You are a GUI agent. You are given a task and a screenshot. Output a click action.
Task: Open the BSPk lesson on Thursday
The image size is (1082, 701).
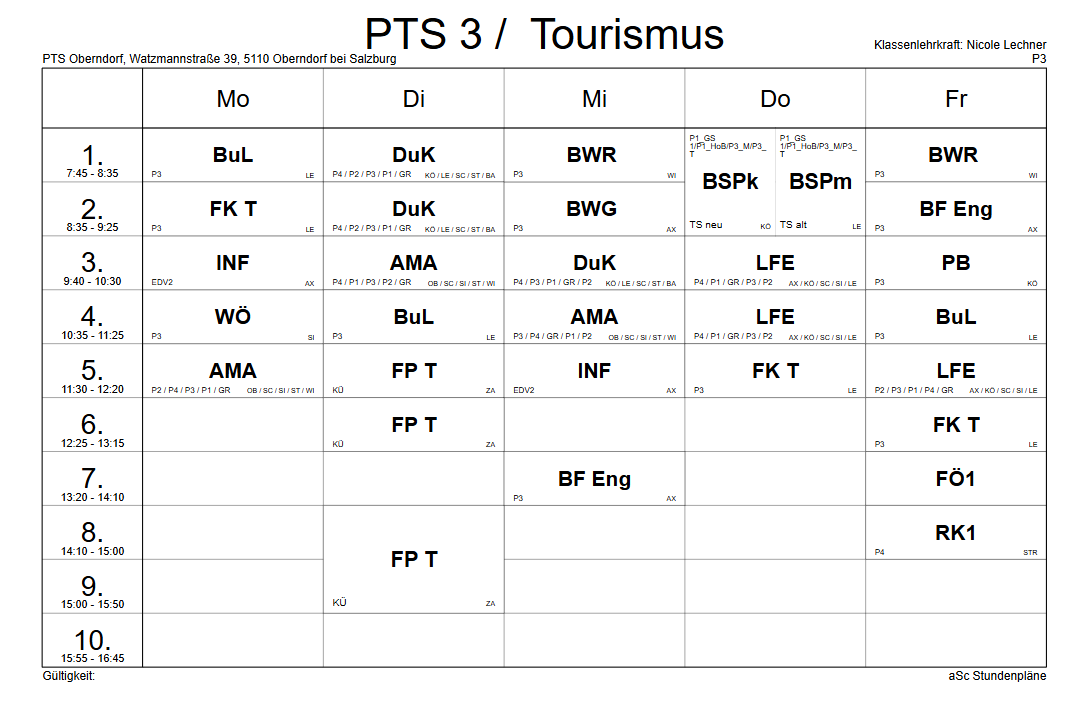(x=730, y=182)
